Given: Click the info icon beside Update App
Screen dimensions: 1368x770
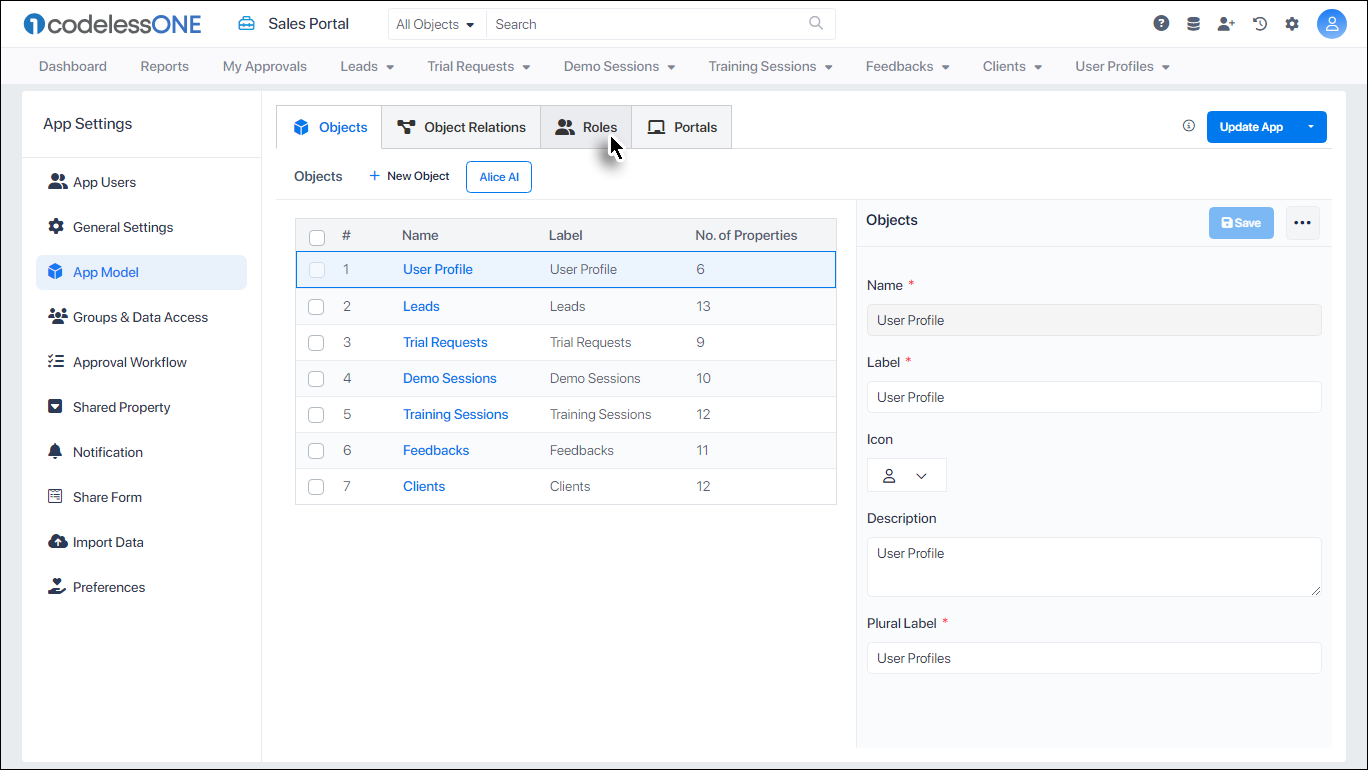Looking at the screenshot, I should pyautogui.click(x=1189, y=126).
